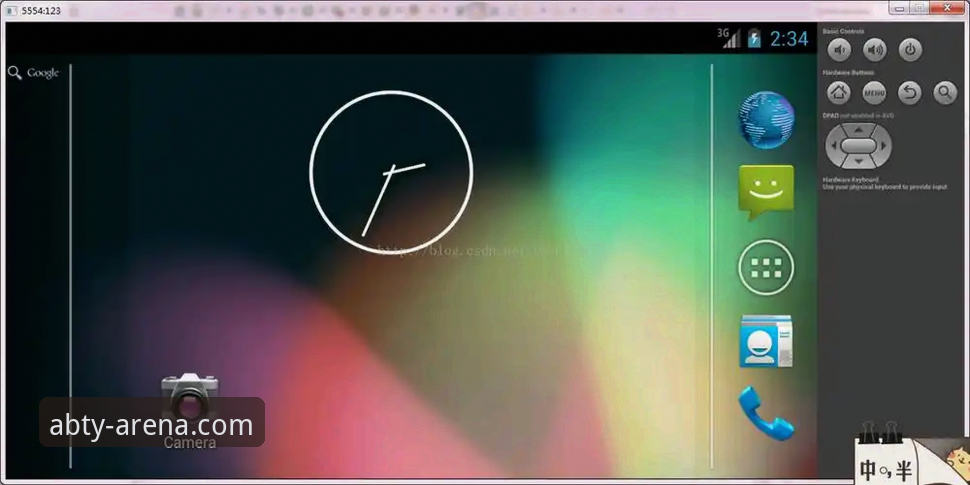Image resolution: width=970 pixels, height=485 pixels.
Task: Click the DPAD left arrow
Action: (x=833, y=146)
